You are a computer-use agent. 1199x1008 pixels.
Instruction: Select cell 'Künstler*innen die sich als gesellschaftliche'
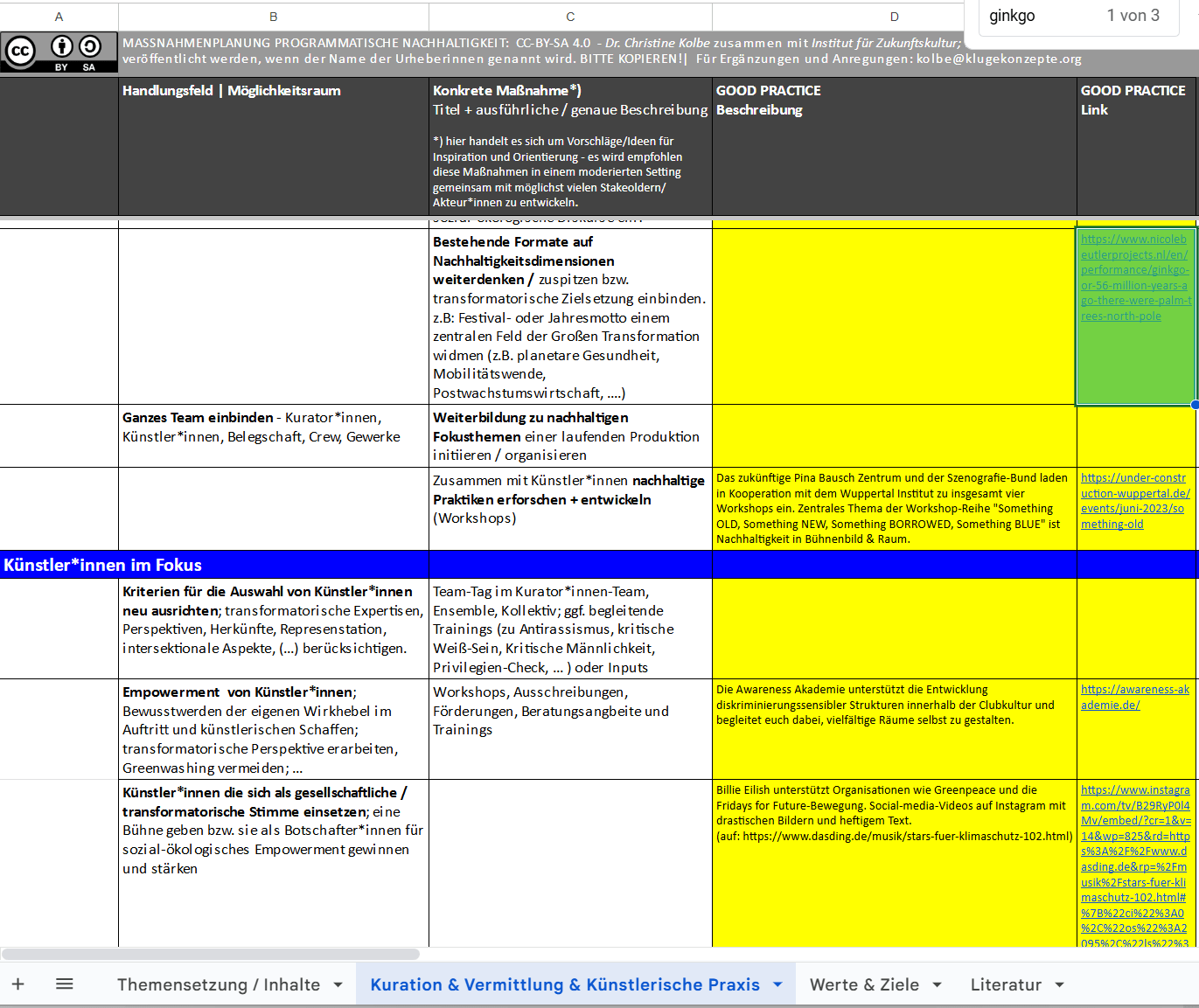274,863
